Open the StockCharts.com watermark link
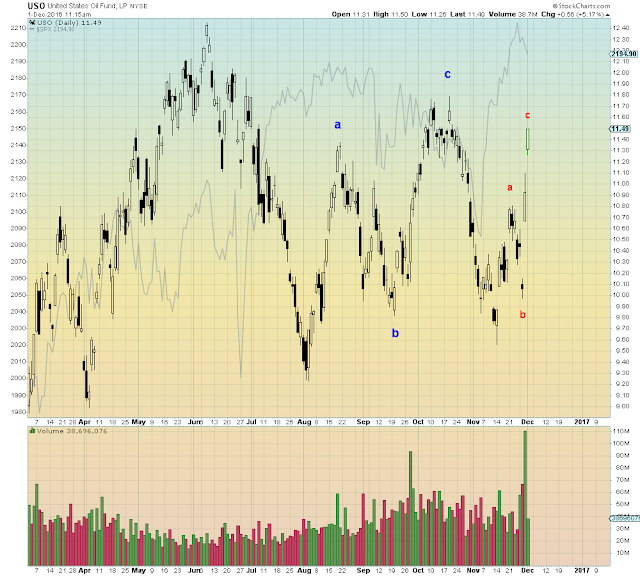640x576 pixels. point(581,6)
